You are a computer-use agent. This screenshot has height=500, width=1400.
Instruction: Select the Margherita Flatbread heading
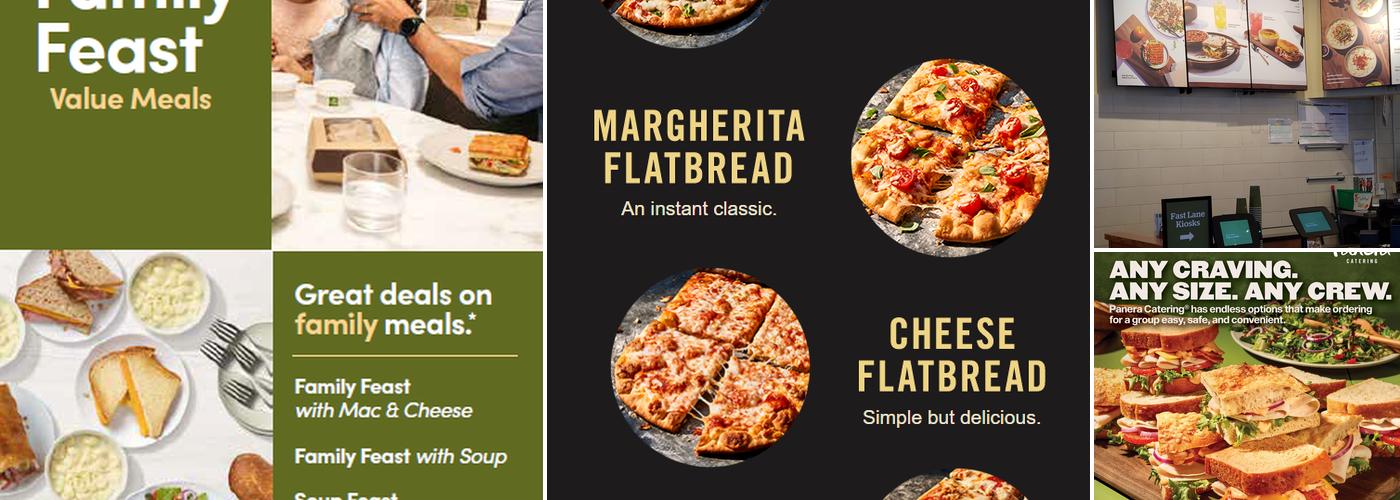point(698,147)
